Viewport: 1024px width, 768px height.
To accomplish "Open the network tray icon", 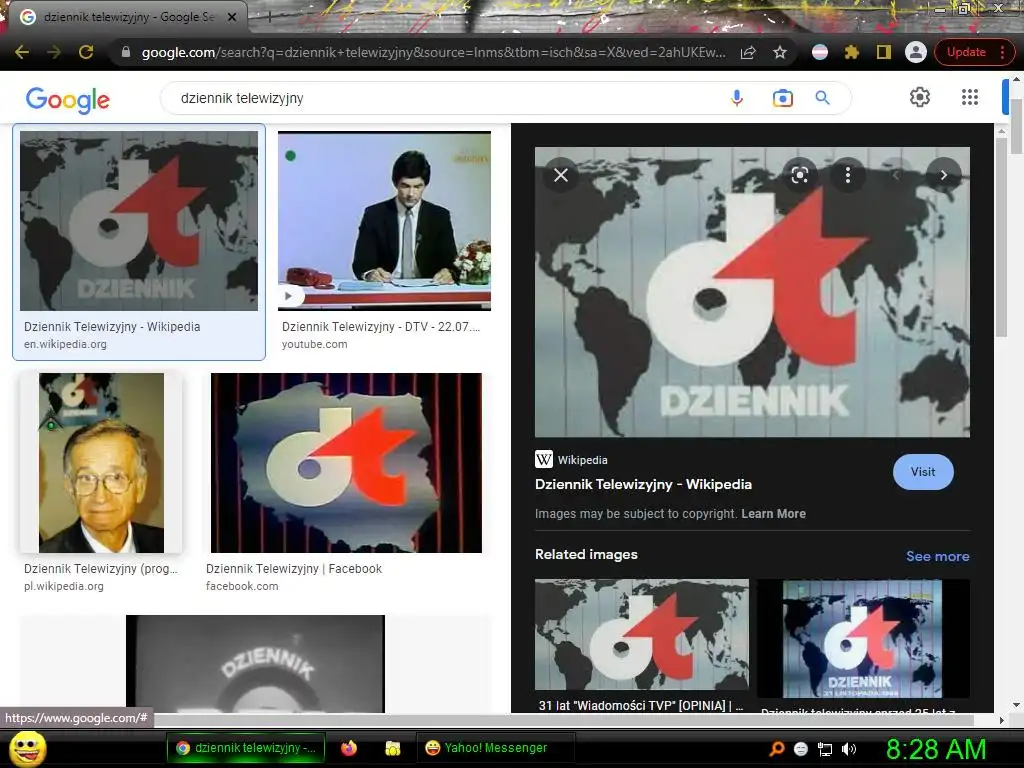I will click(825, 749).
